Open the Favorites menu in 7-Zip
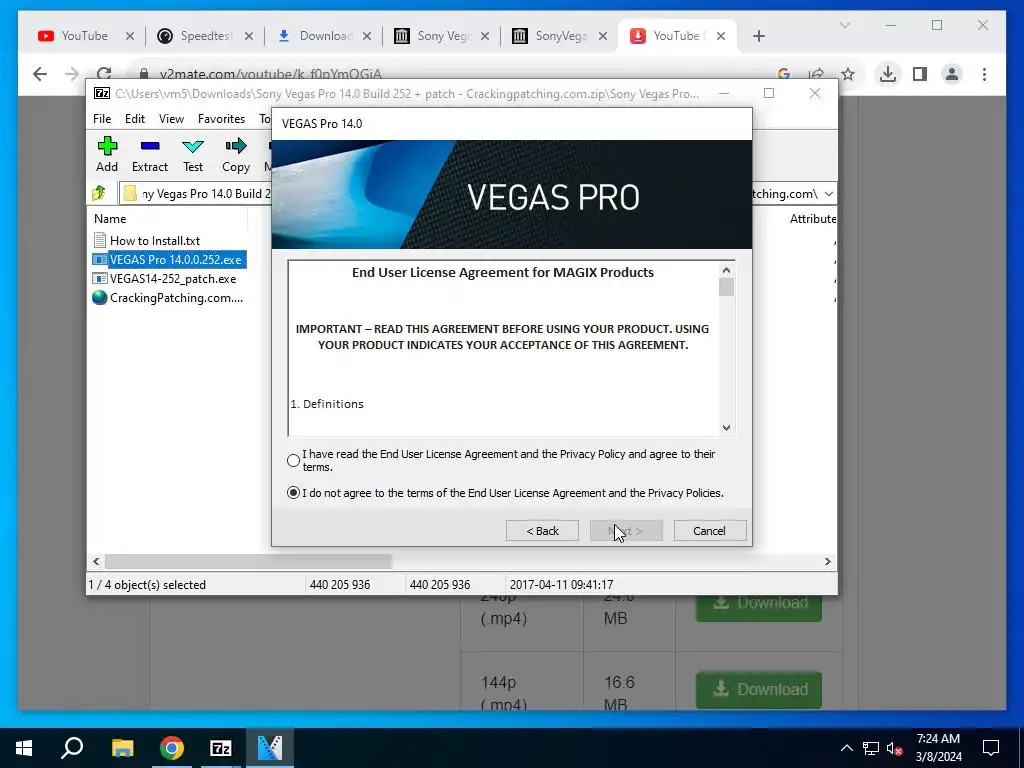 tap(221, 119)
